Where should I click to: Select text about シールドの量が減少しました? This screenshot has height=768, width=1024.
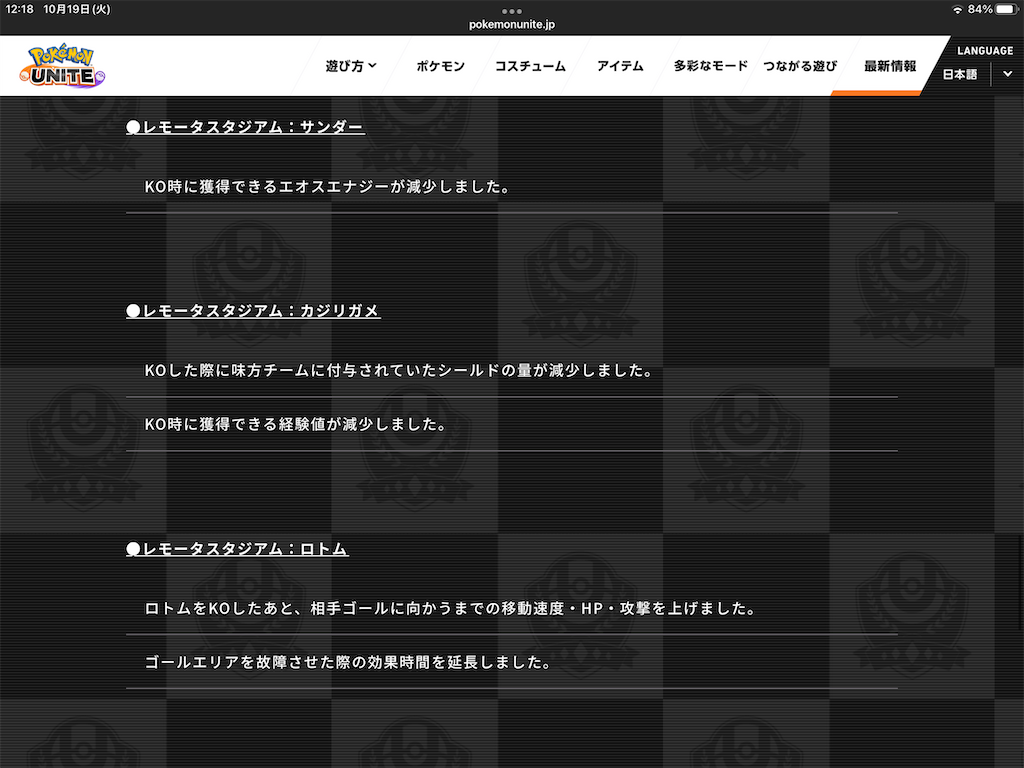tap(398, 371)
